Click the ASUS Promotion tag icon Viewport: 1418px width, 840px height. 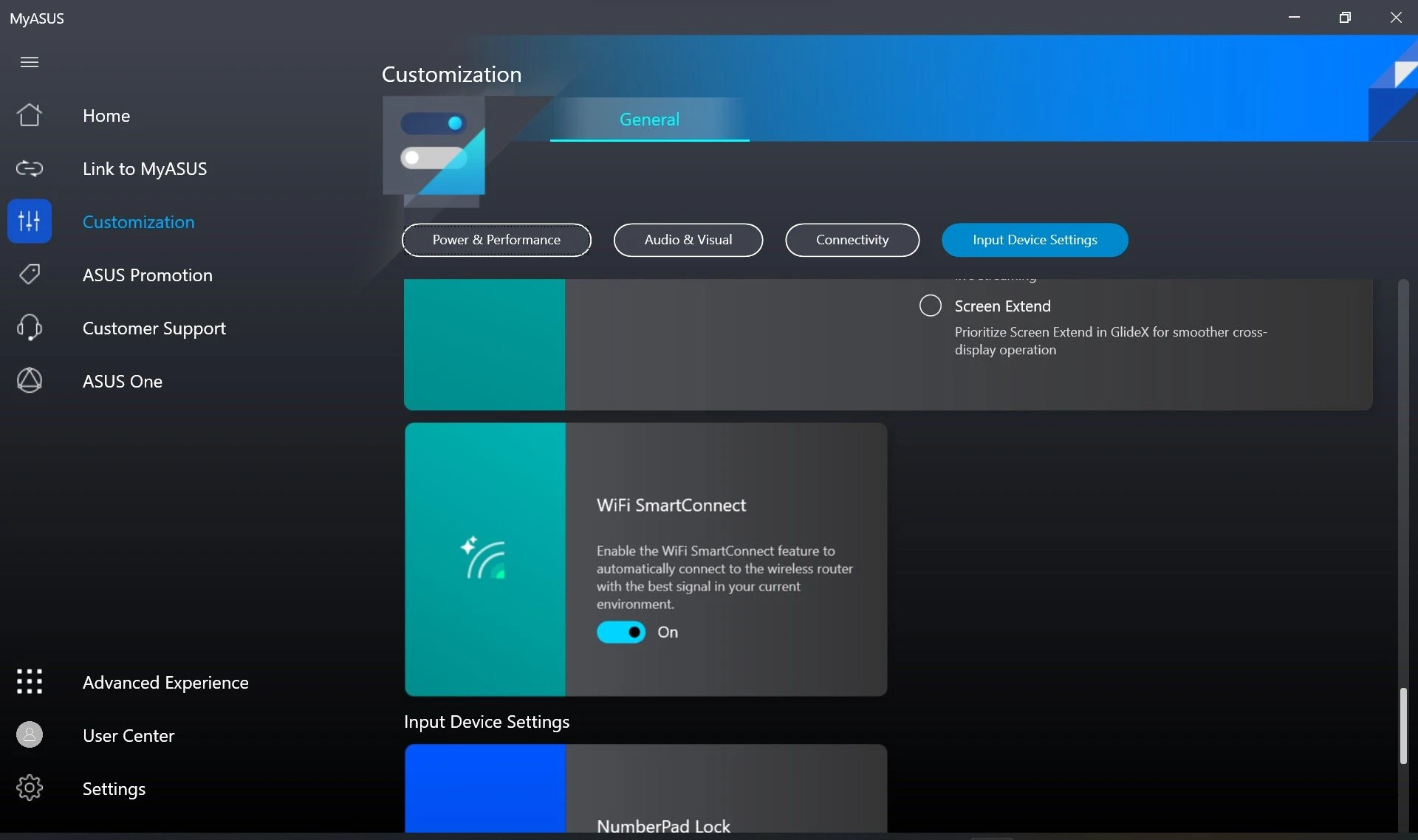(30, 275)
